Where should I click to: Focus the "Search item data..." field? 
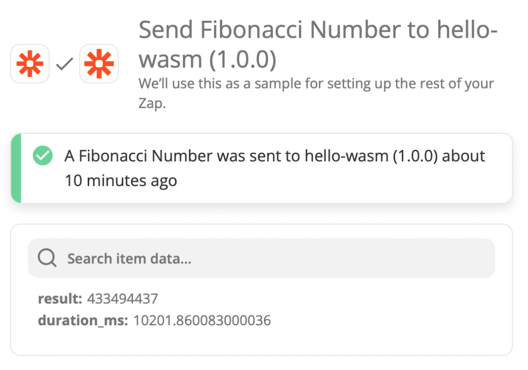[x=261, y=258]
